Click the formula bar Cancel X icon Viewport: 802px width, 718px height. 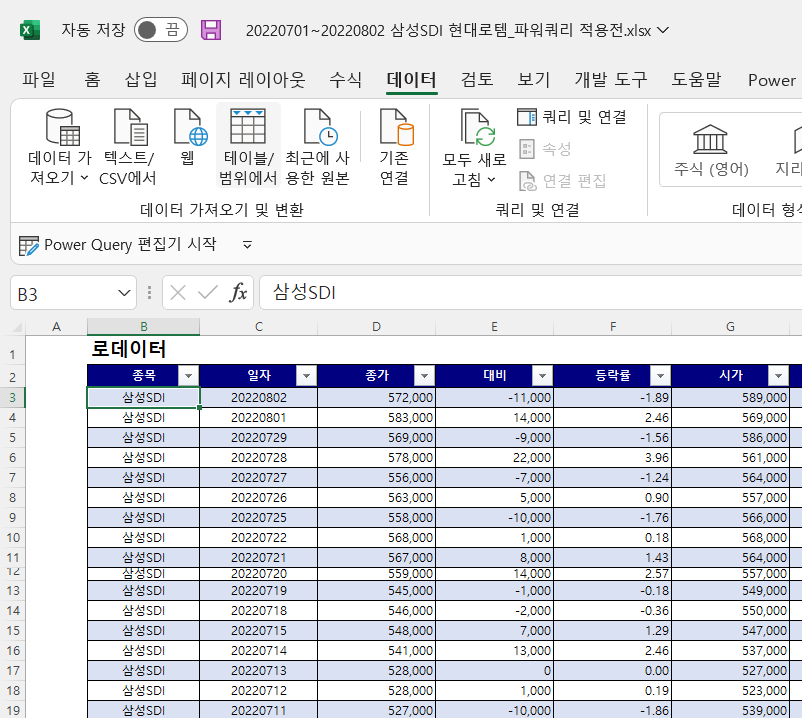pos(178,293)
